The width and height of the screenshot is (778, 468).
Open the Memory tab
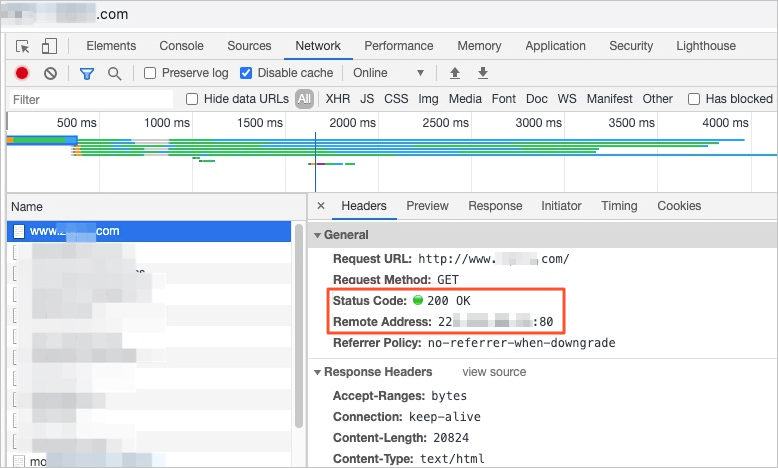[479, 46]
